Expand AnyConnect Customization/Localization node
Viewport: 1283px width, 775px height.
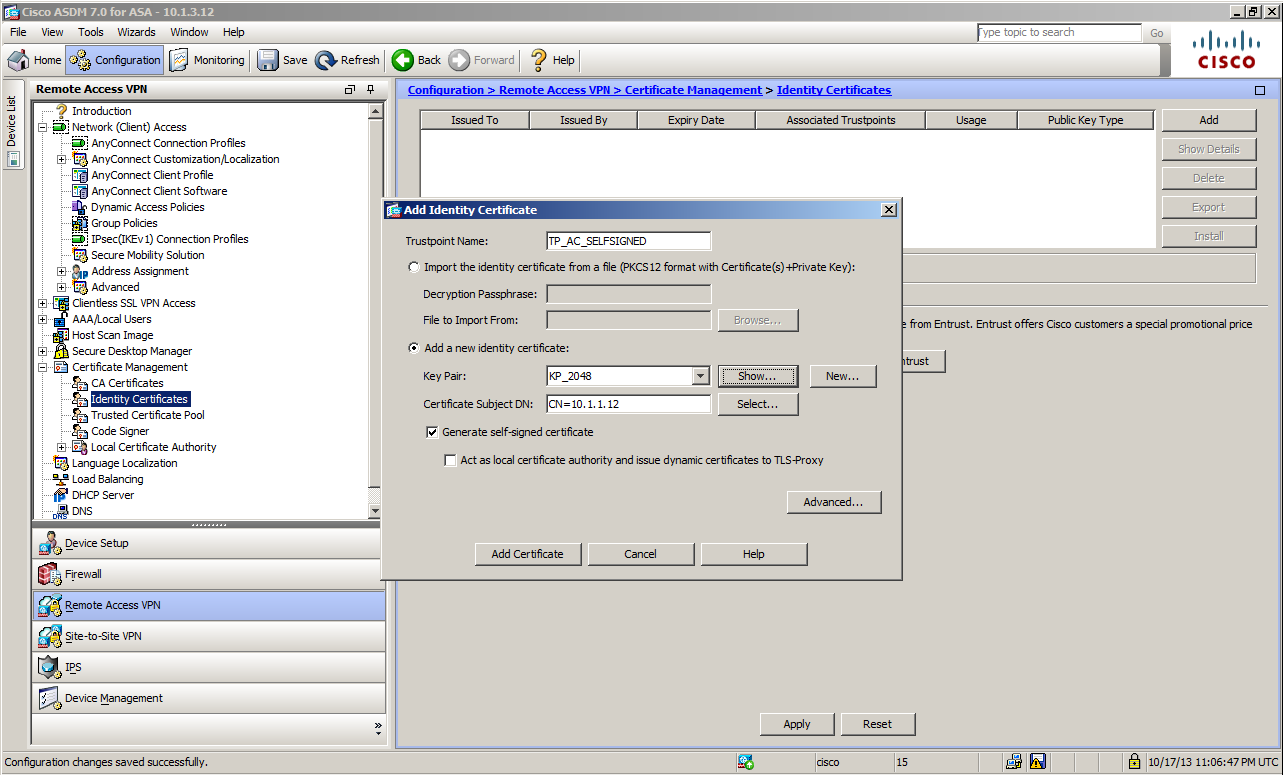(x=62, y=159)
